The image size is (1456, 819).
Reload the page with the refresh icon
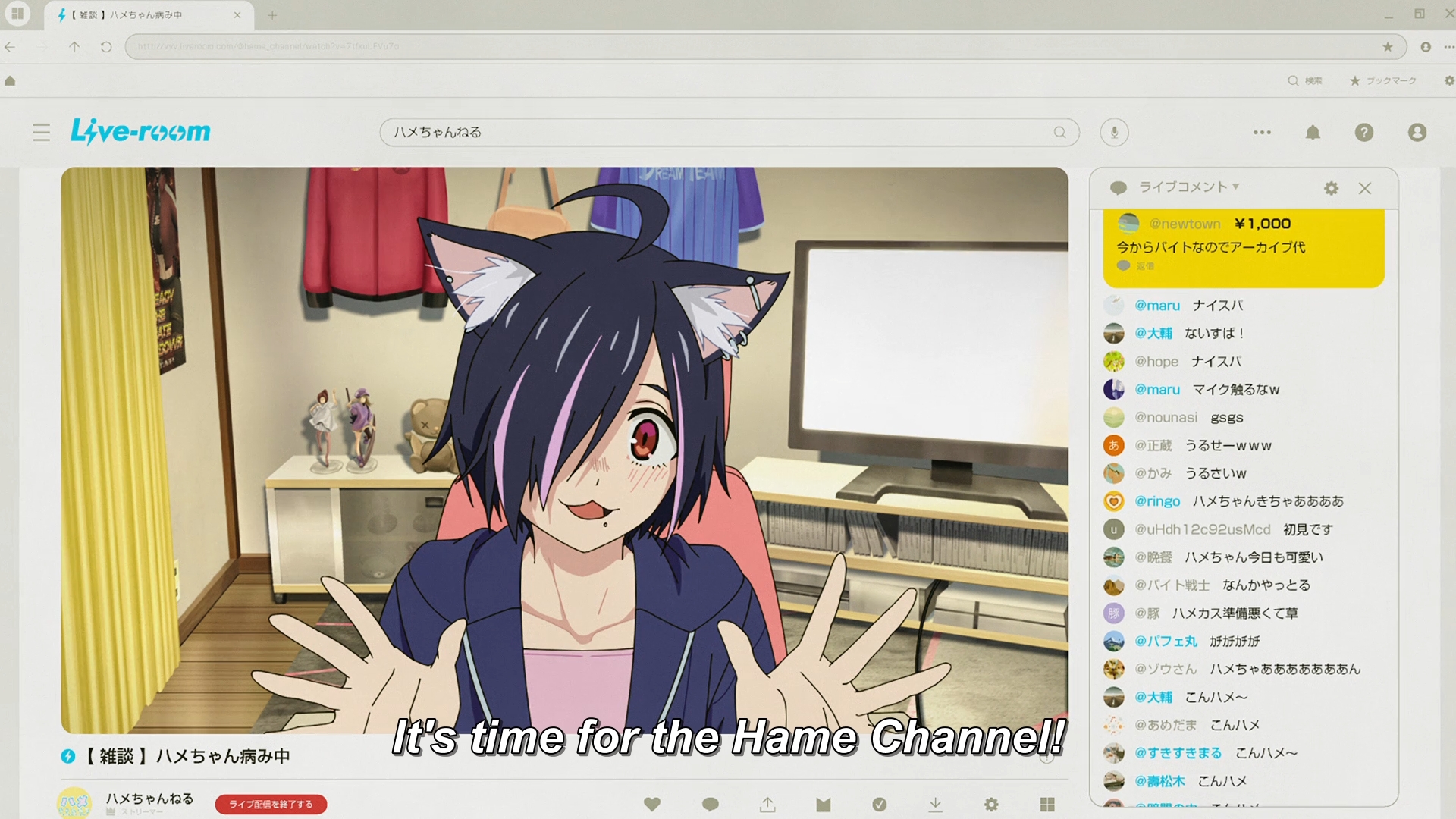[106, 47]
